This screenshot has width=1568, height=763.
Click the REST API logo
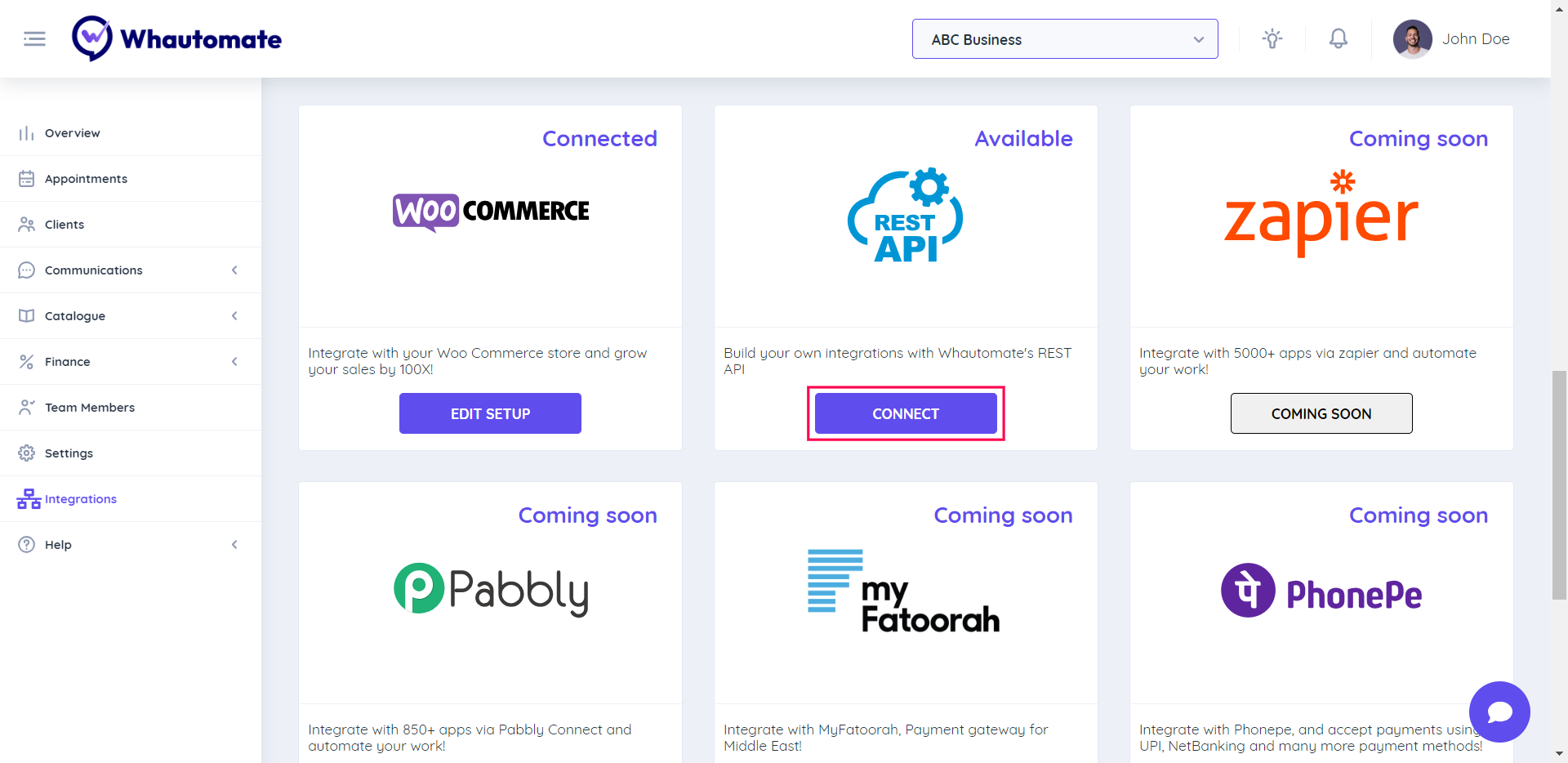coord(905,216)
